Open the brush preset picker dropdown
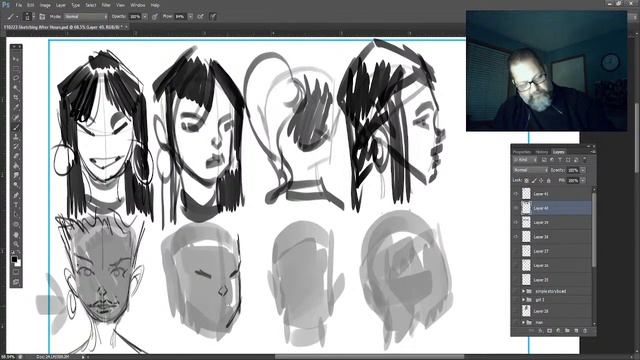 [33, 17]
